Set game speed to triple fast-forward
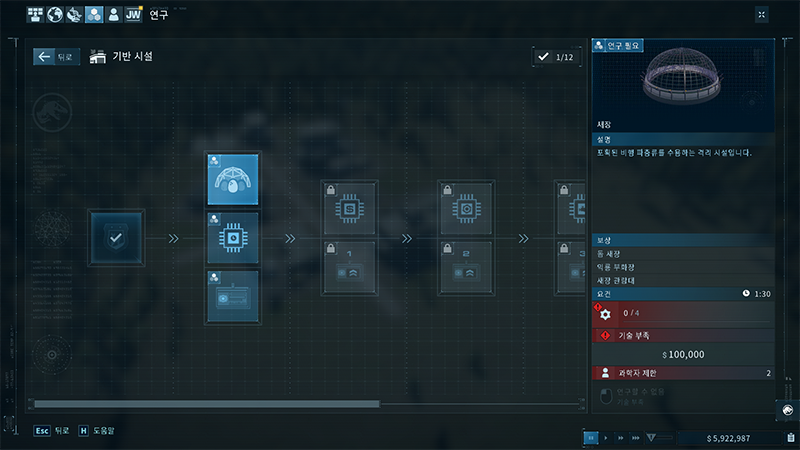Viewport: 800px width, 450px height. (635, 438)
